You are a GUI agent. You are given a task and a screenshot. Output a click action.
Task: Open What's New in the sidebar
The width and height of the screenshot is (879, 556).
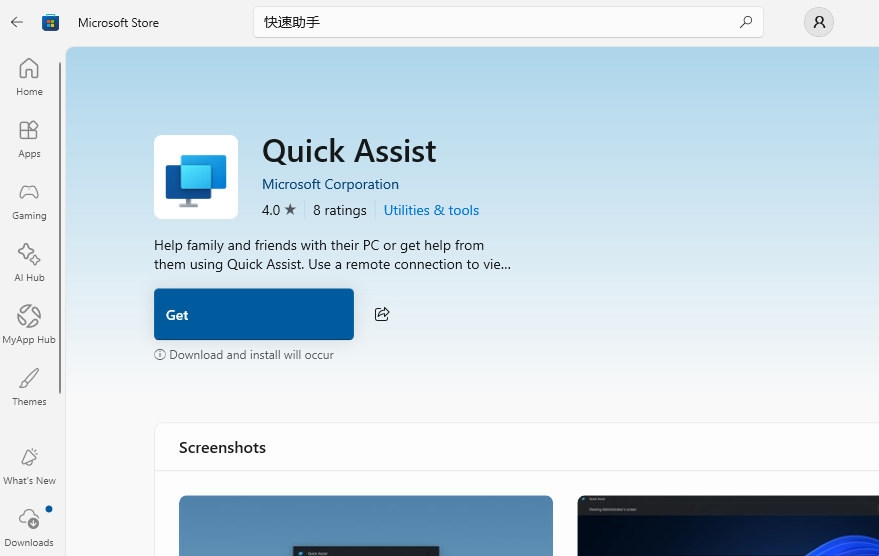pyautogui.click(x=29, y=466)
